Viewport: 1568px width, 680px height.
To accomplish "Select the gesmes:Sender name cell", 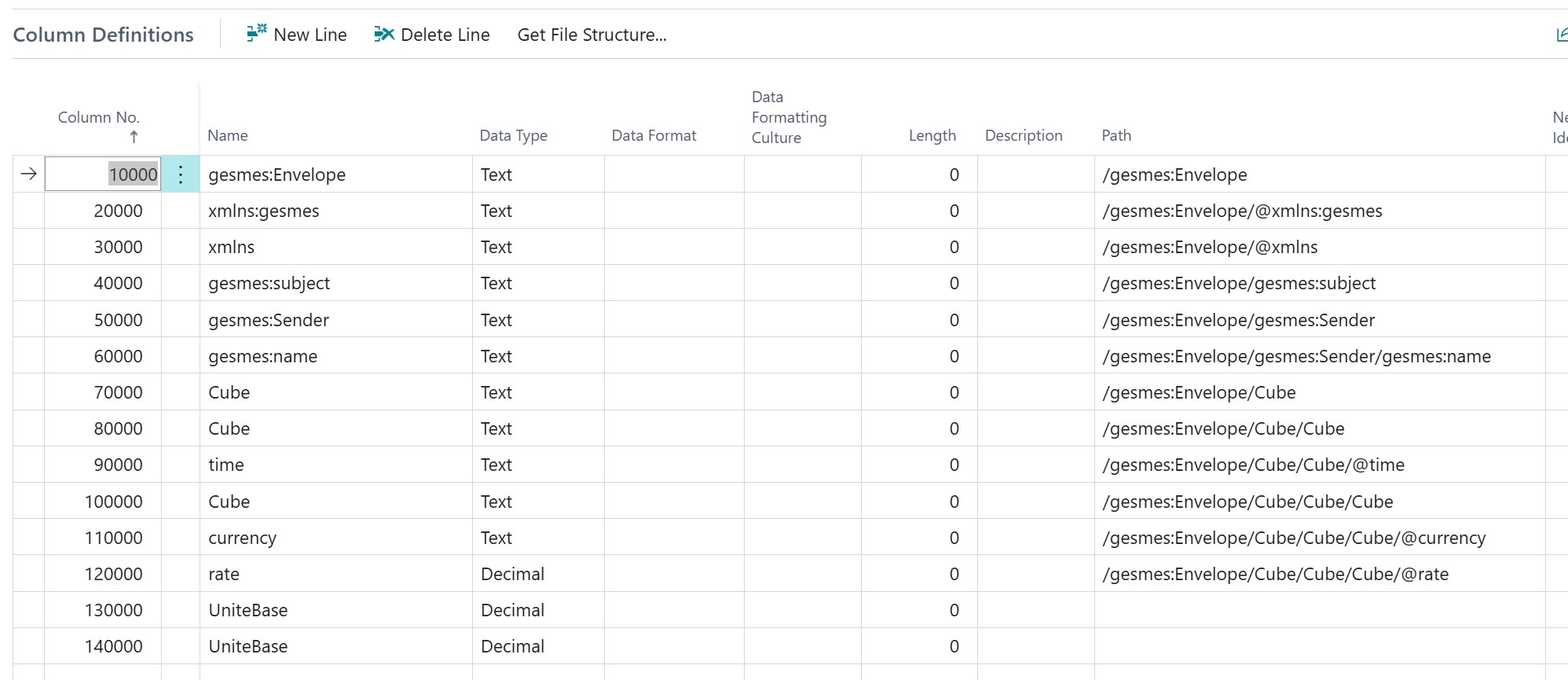I will (x=335, y=320).
